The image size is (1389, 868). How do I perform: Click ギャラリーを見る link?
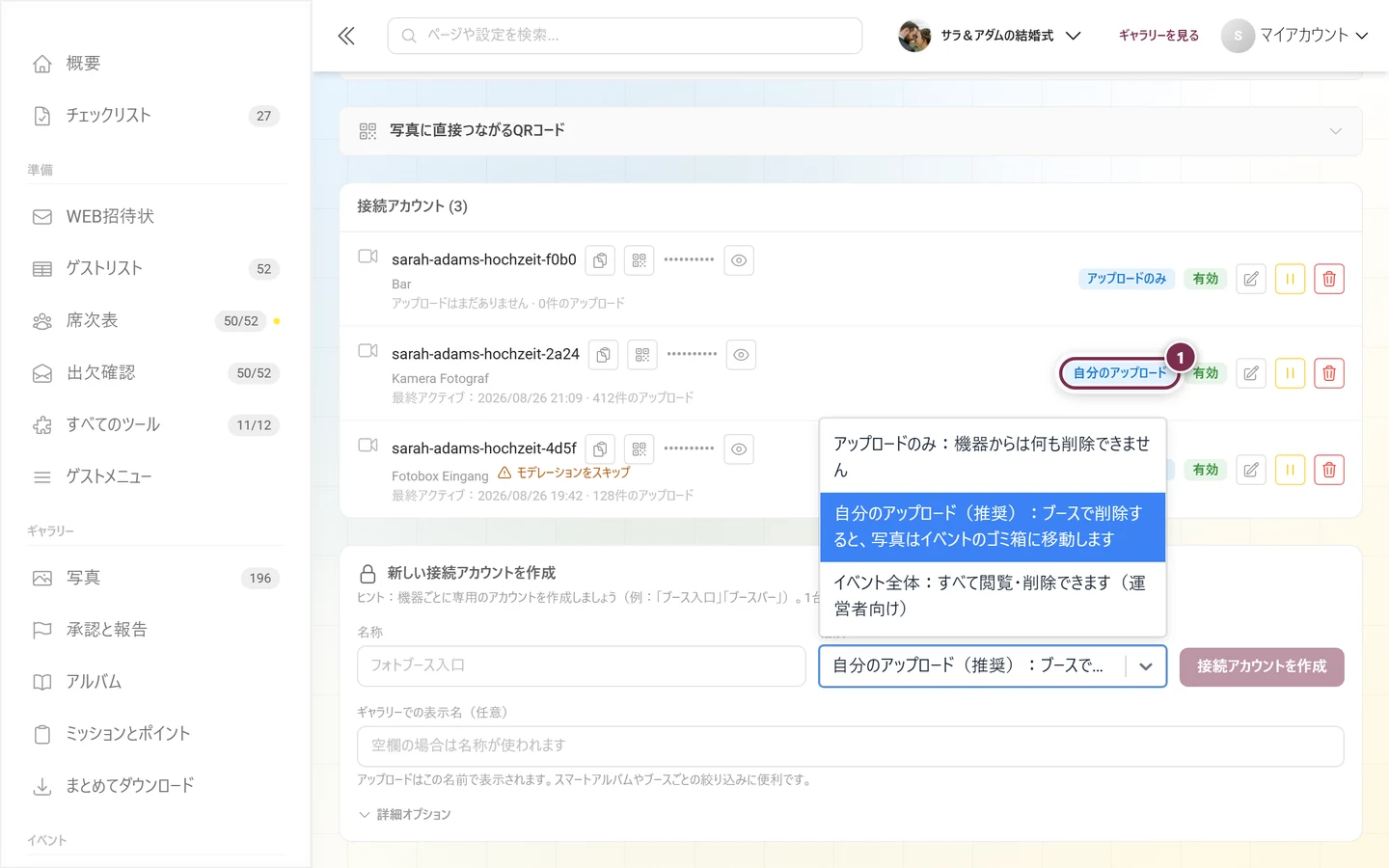pyautogui.click(x=1158, y=36)
